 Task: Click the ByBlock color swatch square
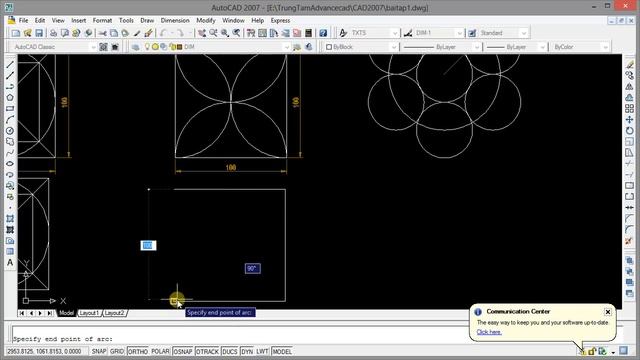(329, 47)
